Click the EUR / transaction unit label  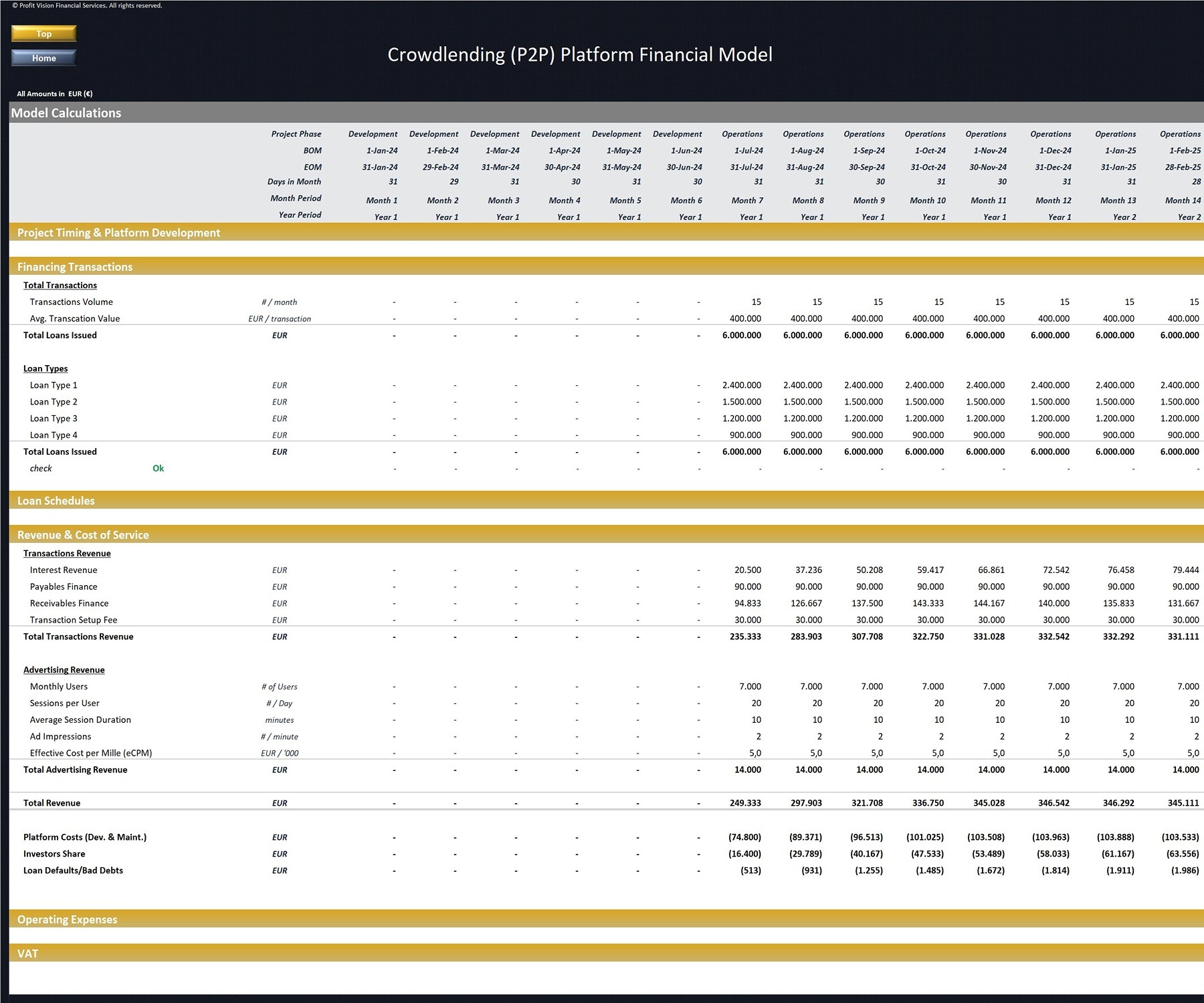point(280,319)
